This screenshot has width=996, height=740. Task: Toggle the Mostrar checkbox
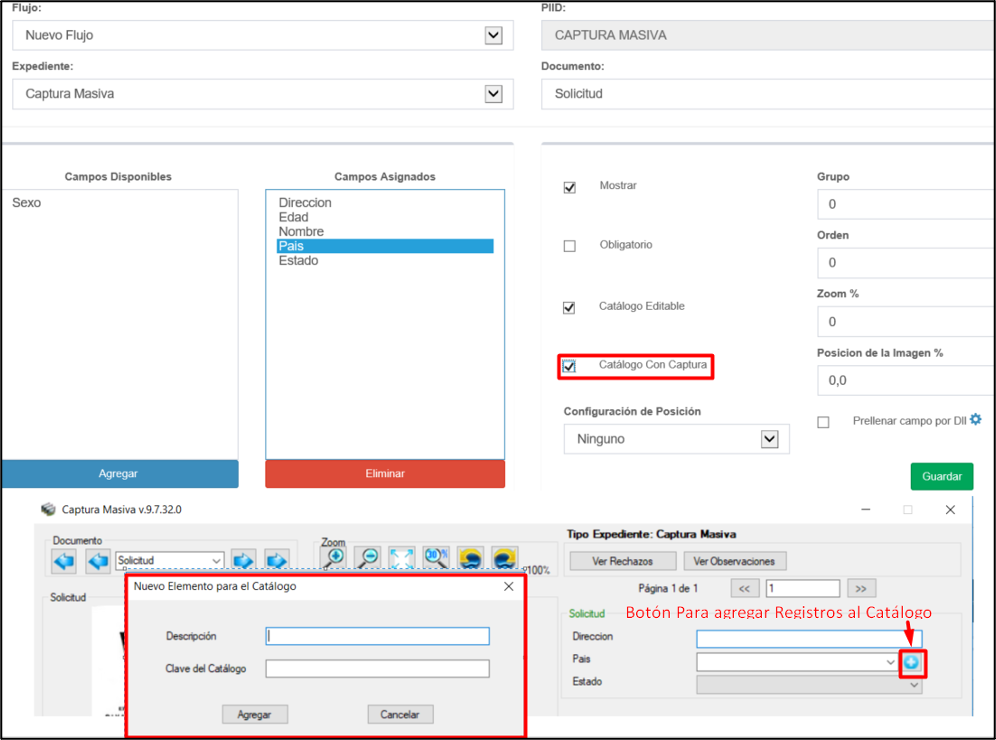(x=570, y=187)
